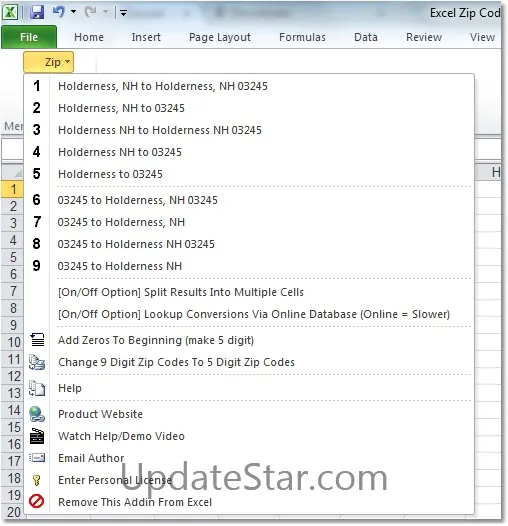508x526 pixels.
Task: Select option 5 Holderness to 03245
Action: click(x=249, y=174)
